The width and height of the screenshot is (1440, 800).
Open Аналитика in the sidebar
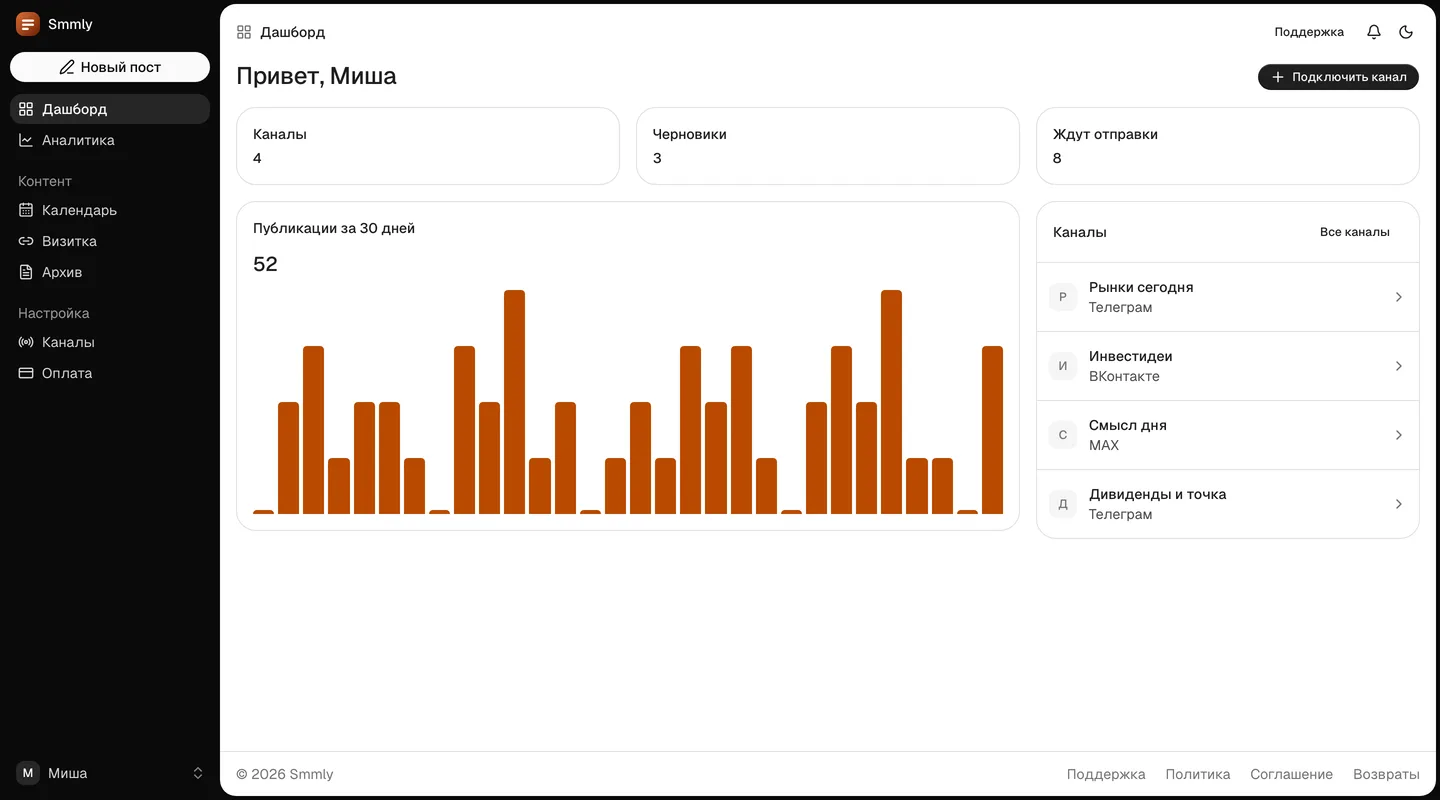(110, 140)
